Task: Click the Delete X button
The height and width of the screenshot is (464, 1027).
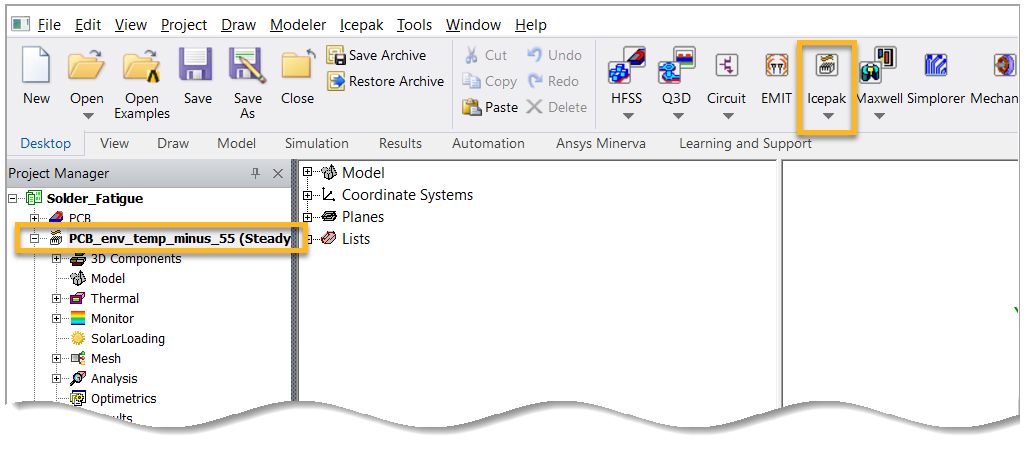Action: click(x=557, y=107)
